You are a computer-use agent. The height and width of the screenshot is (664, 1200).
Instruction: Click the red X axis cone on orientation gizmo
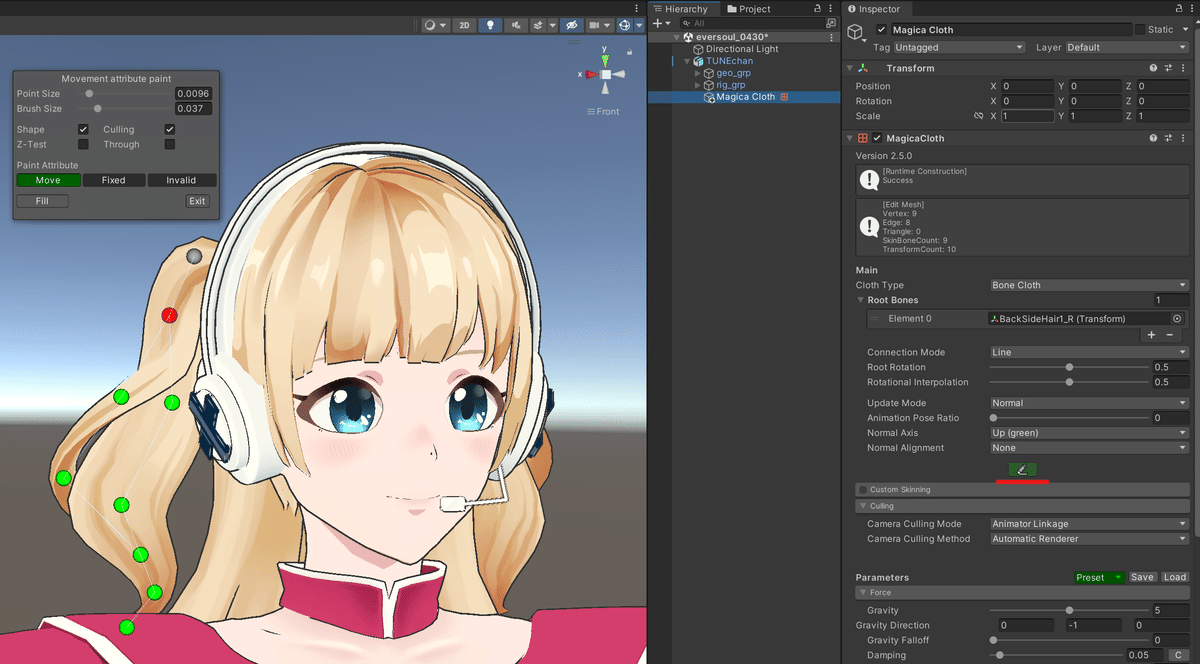pos(591,75)
